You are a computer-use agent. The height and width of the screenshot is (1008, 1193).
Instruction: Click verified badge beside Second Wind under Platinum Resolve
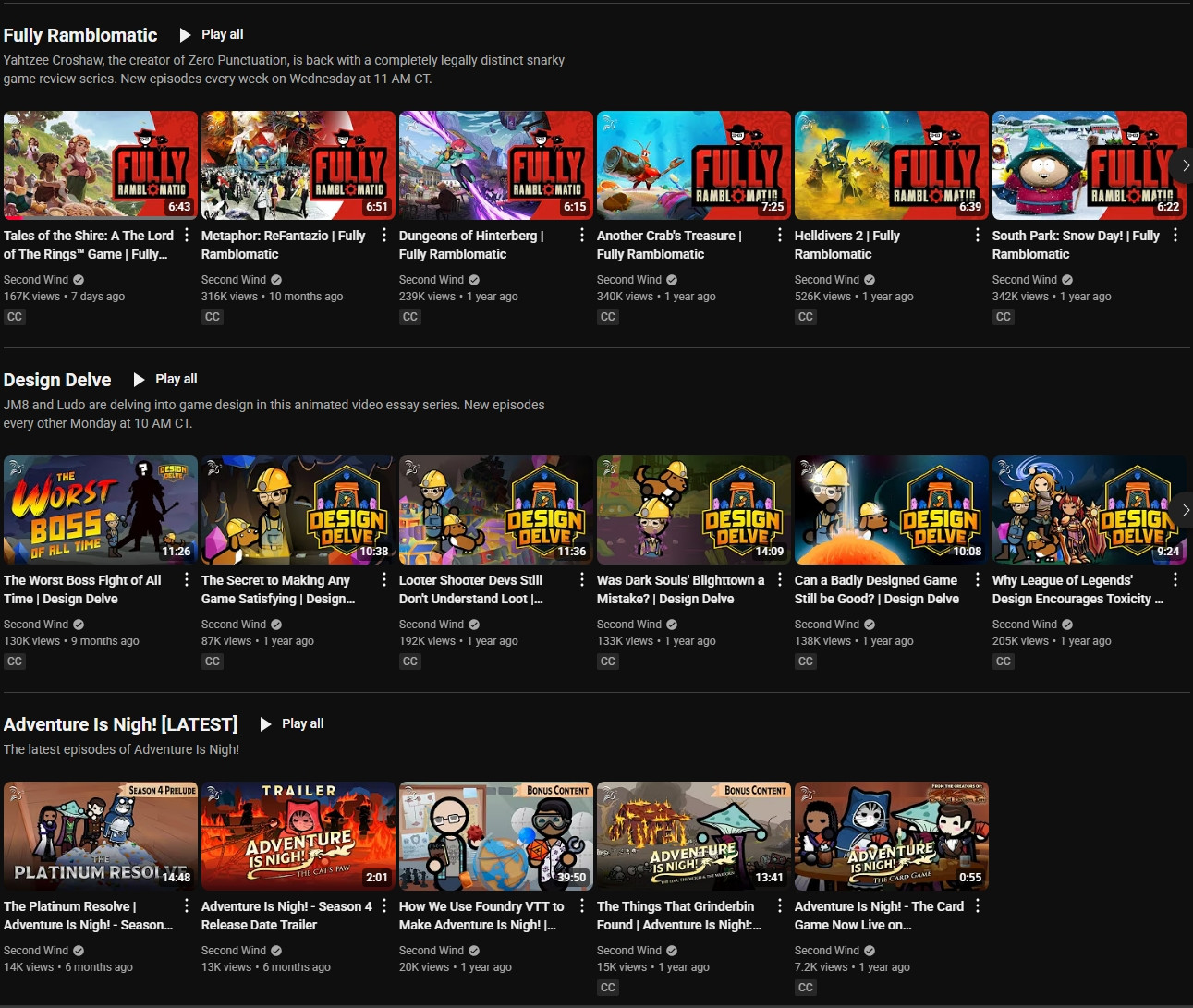point(79,951)
